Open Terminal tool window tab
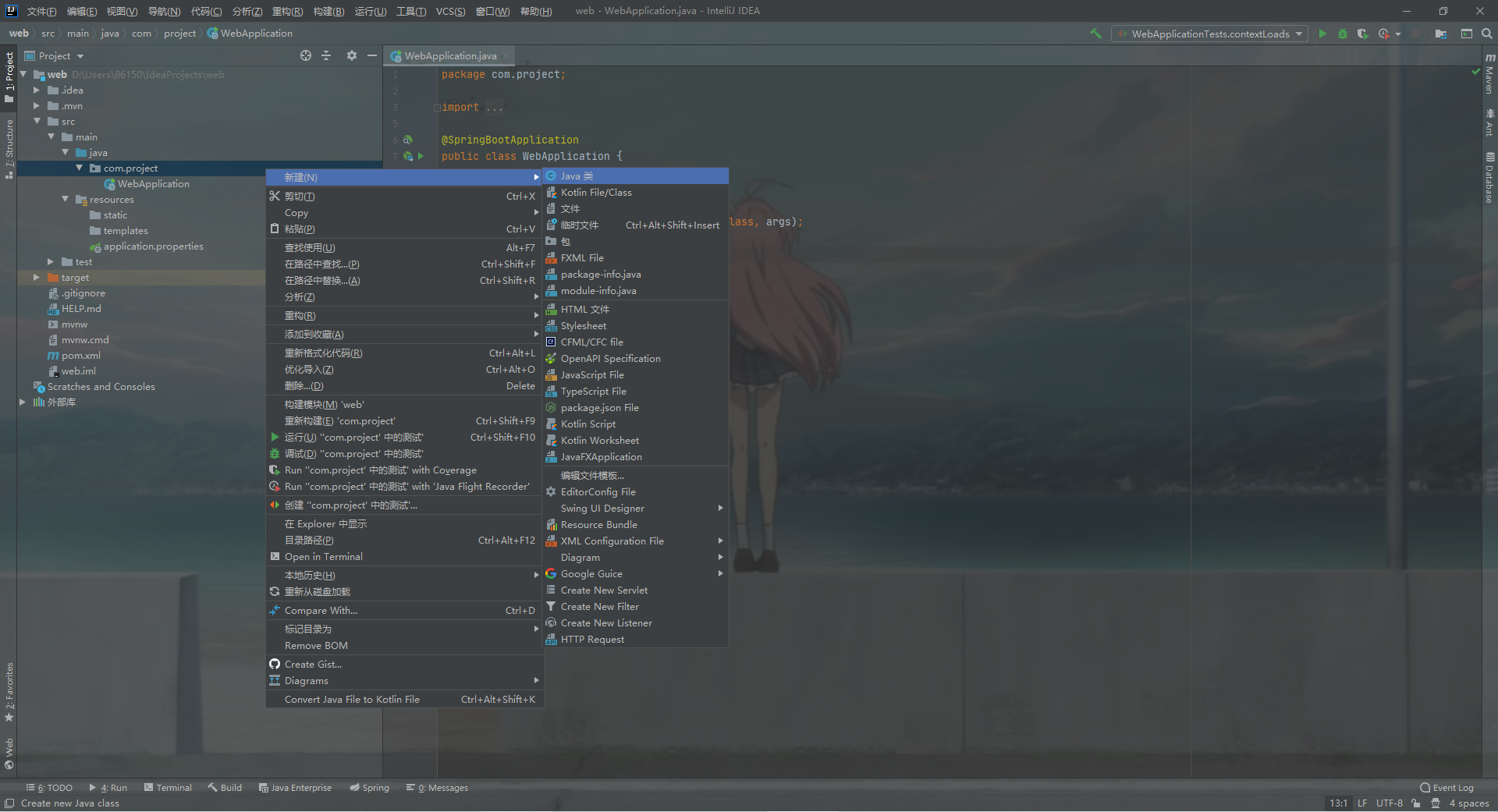 (168, 788)
